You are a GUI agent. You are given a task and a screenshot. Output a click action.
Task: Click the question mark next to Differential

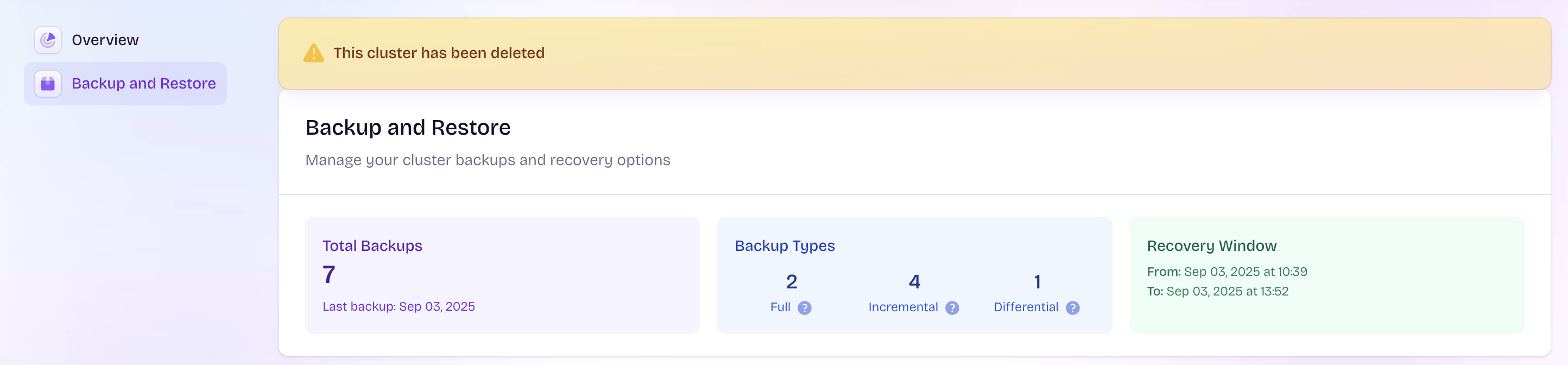(1072, 308)
